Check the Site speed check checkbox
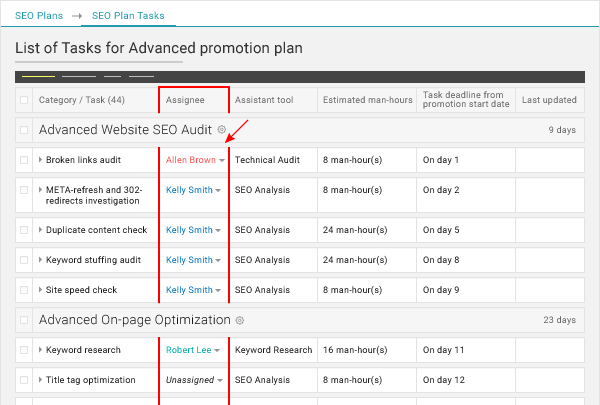 tap(24, 290)
